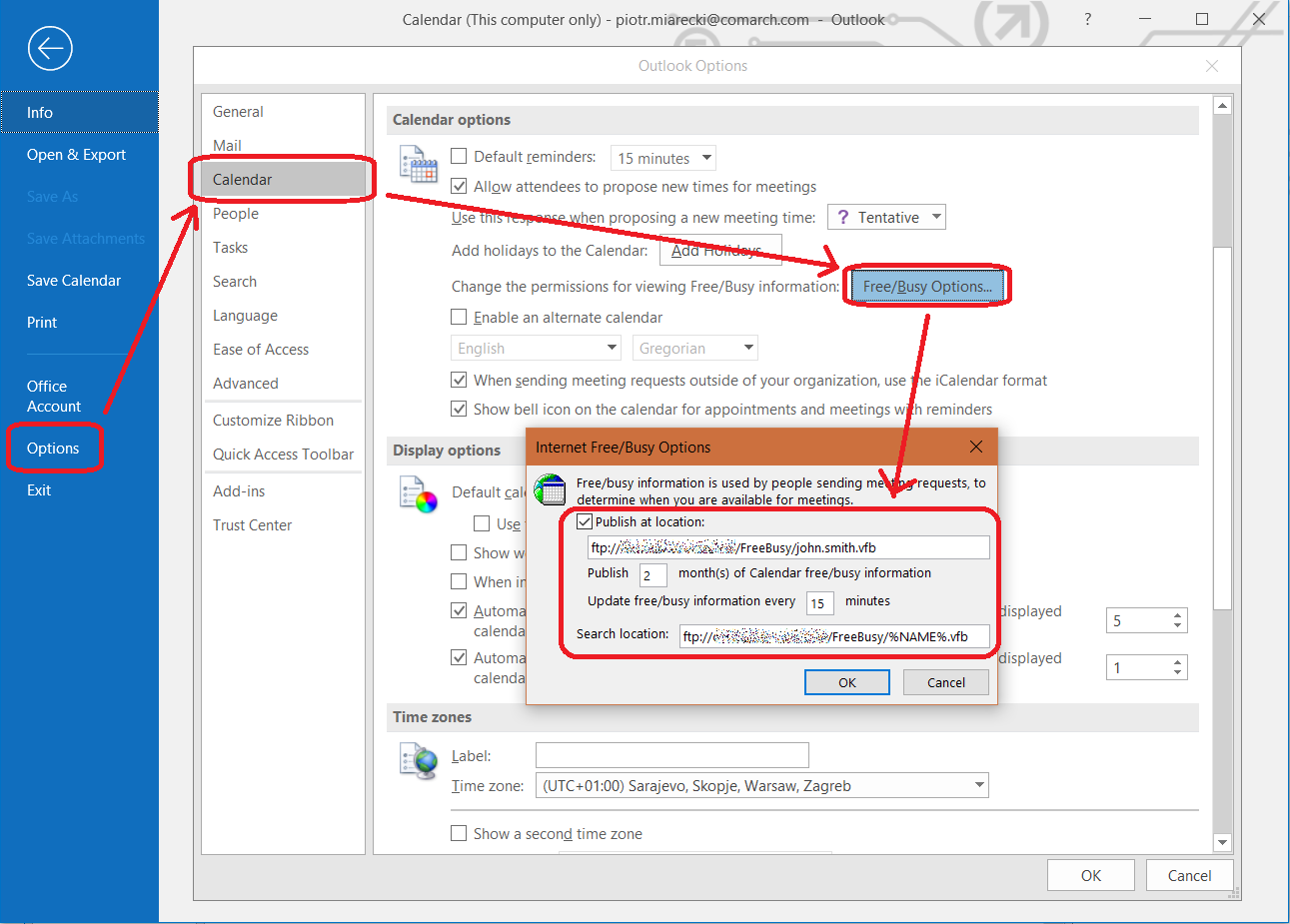Image resolution: width=1290 pixels, height=924 pixels.
Task: Toggle the Default reminders checkbox
Action: click(x=459, y=156)
